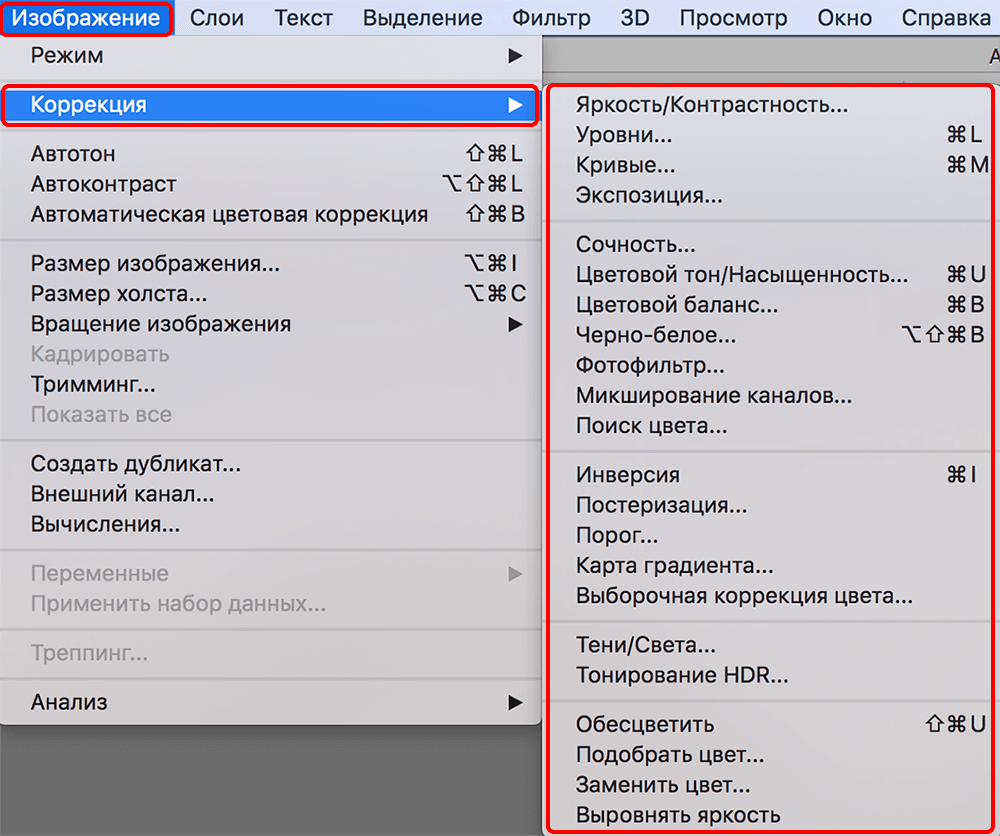Open the Справка menu
The width and height of the screenshot is (1000, 836).
(x=945, y=18)
